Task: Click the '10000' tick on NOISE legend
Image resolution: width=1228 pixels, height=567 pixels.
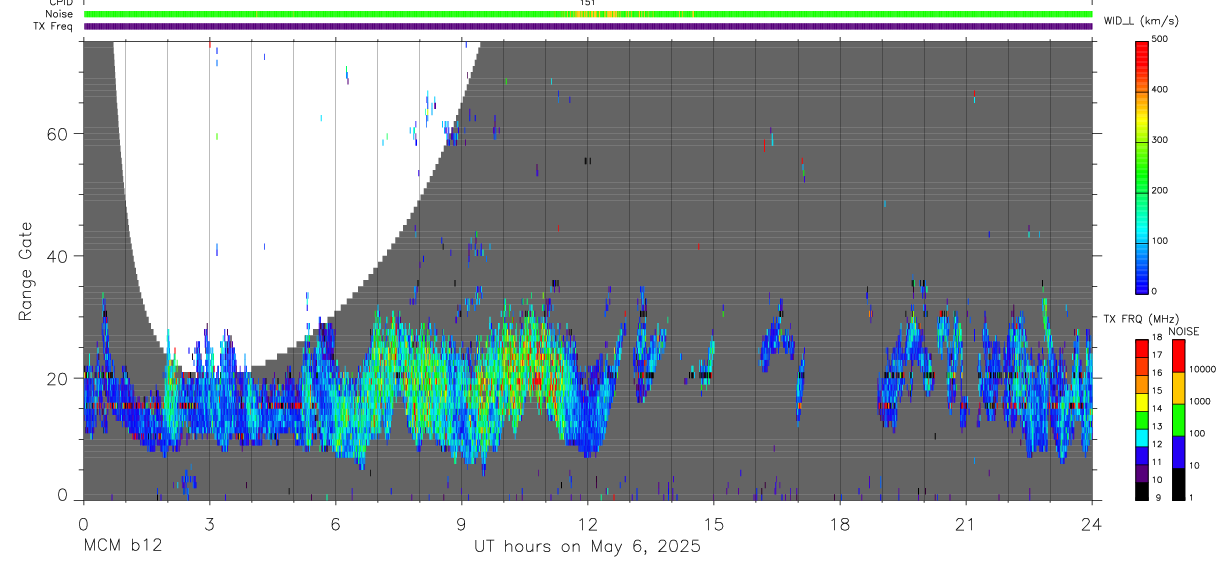Action: click(1204, 369)
